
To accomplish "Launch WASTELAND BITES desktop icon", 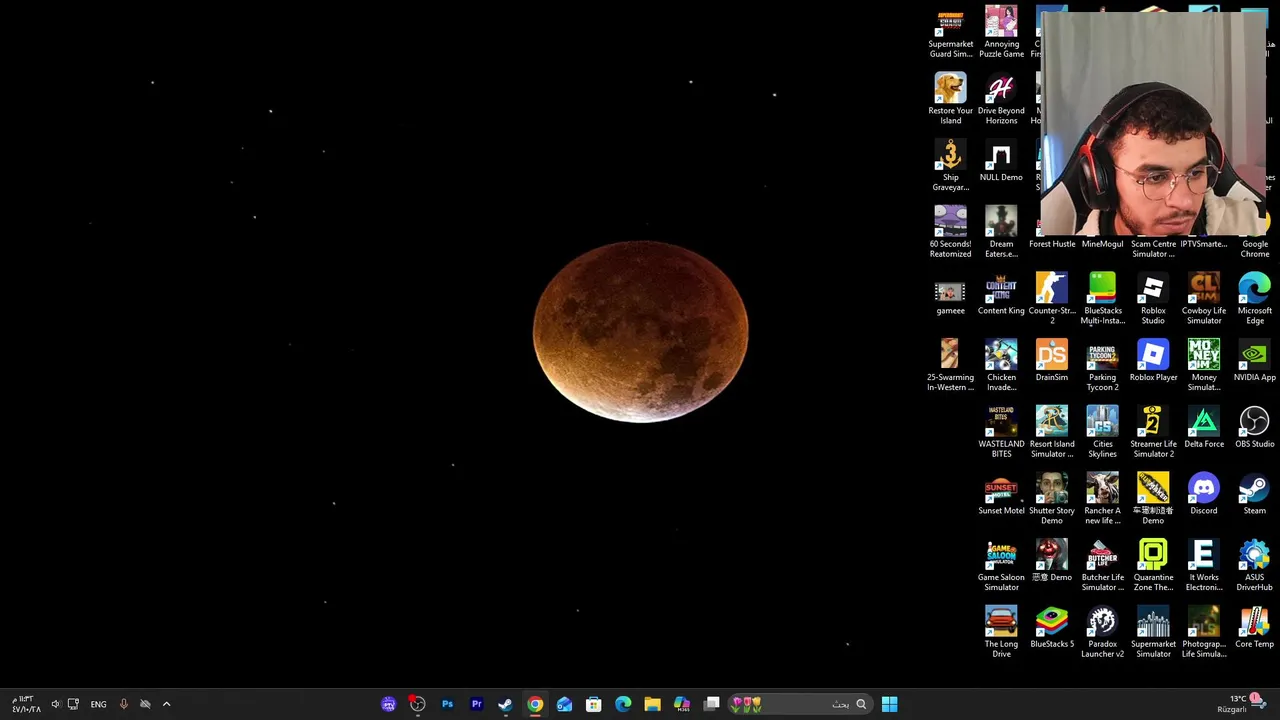I will pyautogui.click(x=1001, y=432).
